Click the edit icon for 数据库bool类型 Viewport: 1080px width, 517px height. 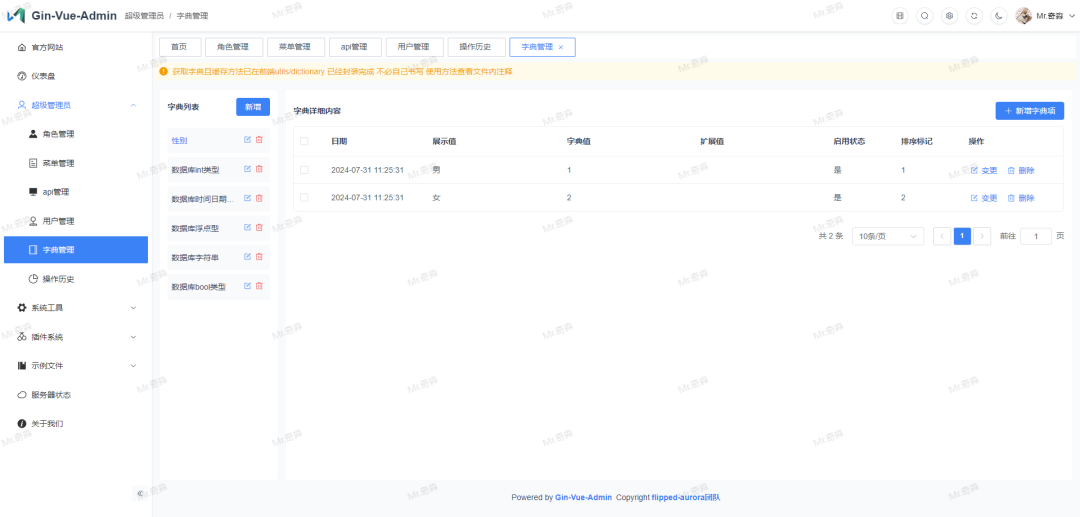coord(248,286)
